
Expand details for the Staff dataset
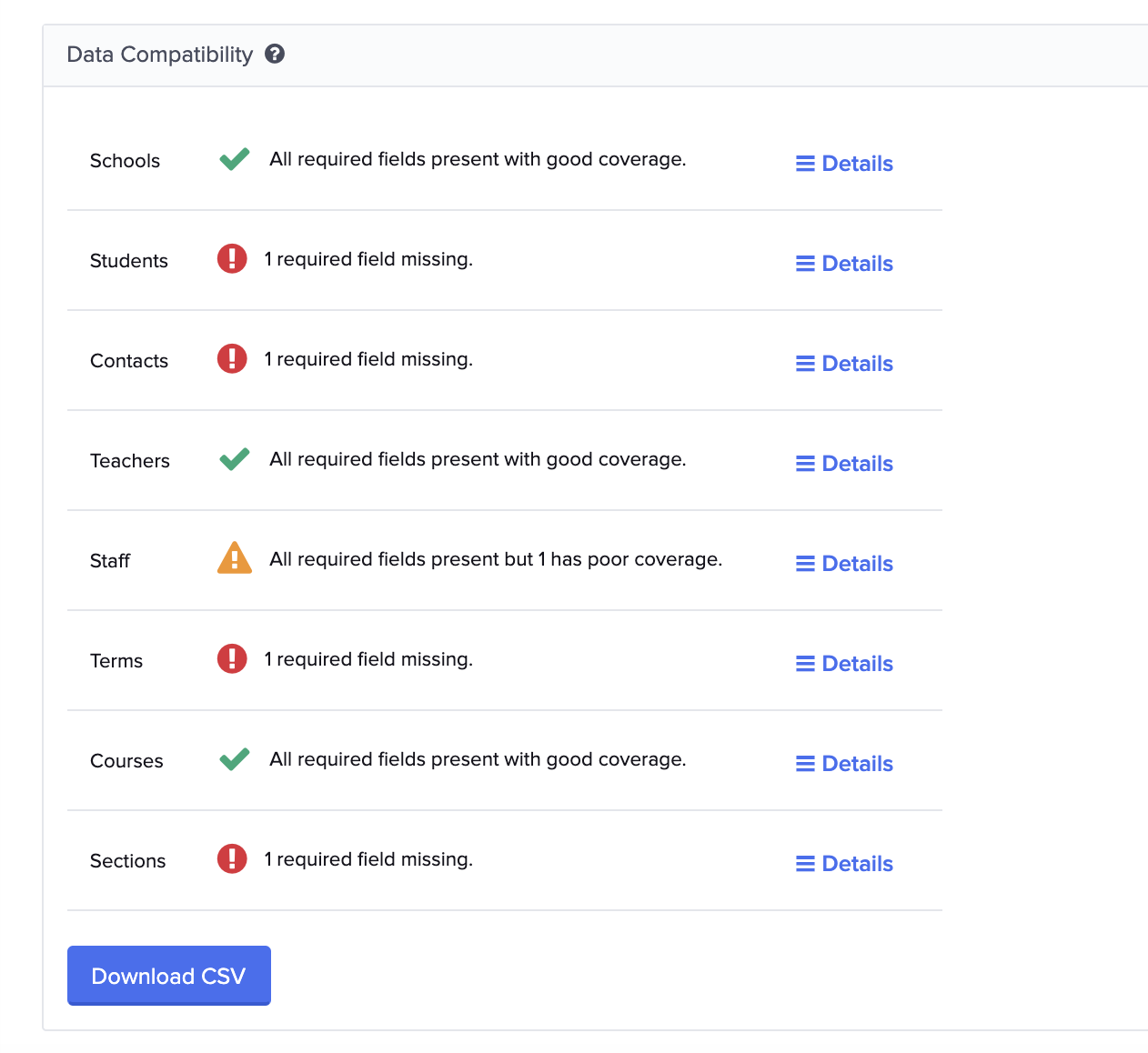tap(843, 563)
